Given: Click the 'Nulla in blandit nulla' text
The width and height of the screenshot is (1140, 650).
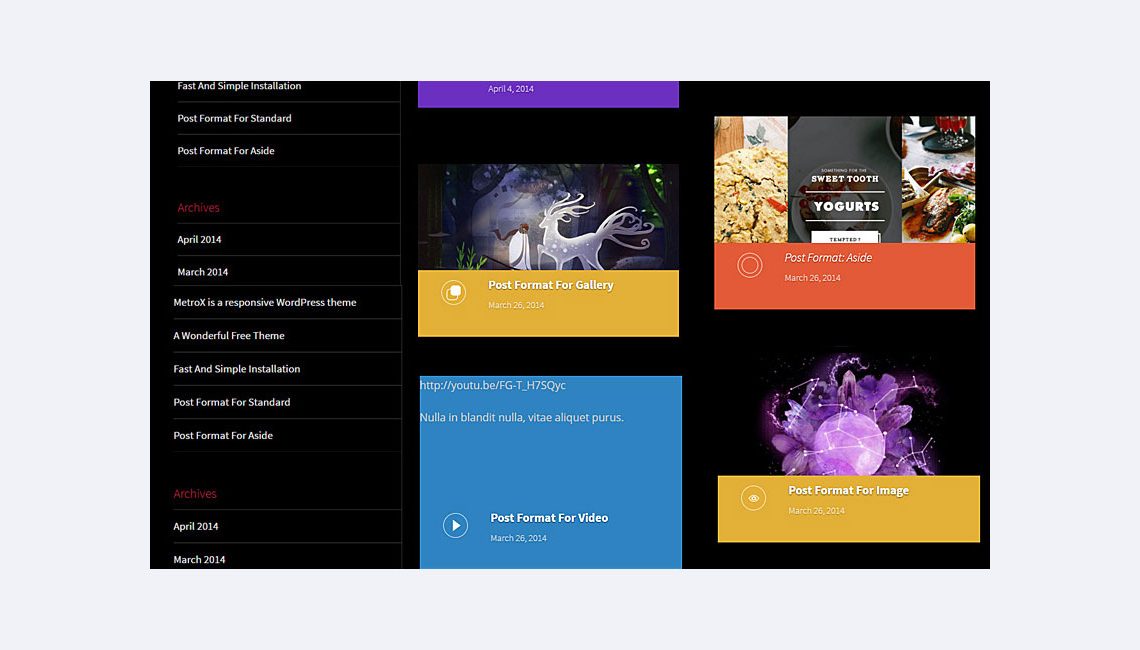Looking at the screenshot, I should [x=521, y=417].
